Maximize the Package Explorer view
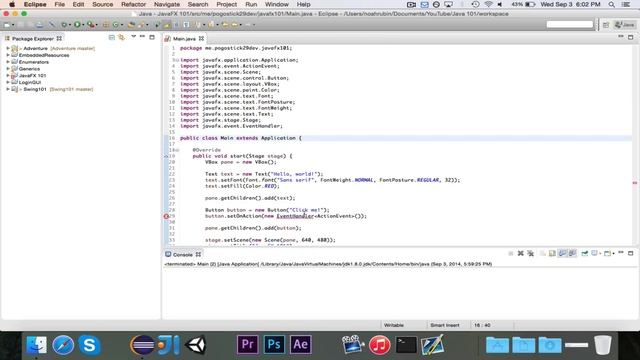This screenshot has width=640, height=360. coord(152,37)
